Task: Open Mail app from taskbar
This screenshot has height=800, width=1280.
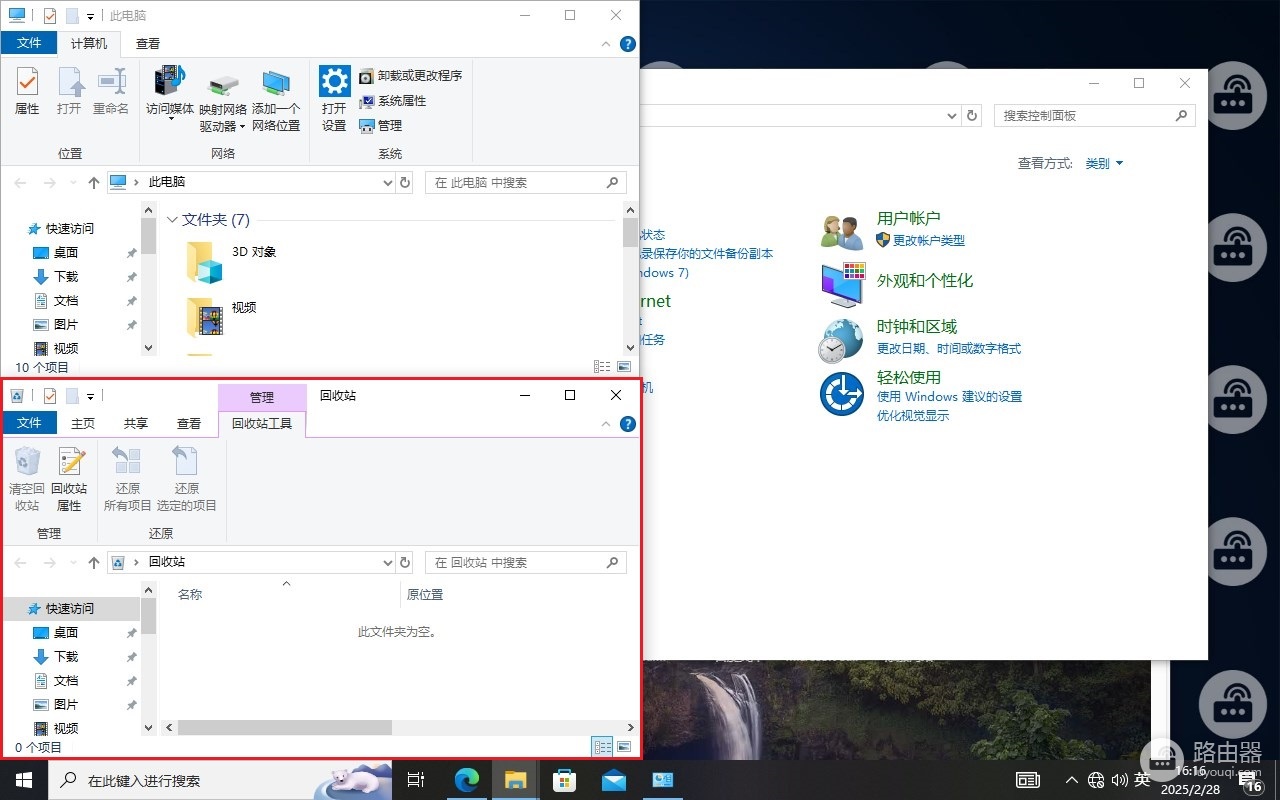Action: coord(614,780)
